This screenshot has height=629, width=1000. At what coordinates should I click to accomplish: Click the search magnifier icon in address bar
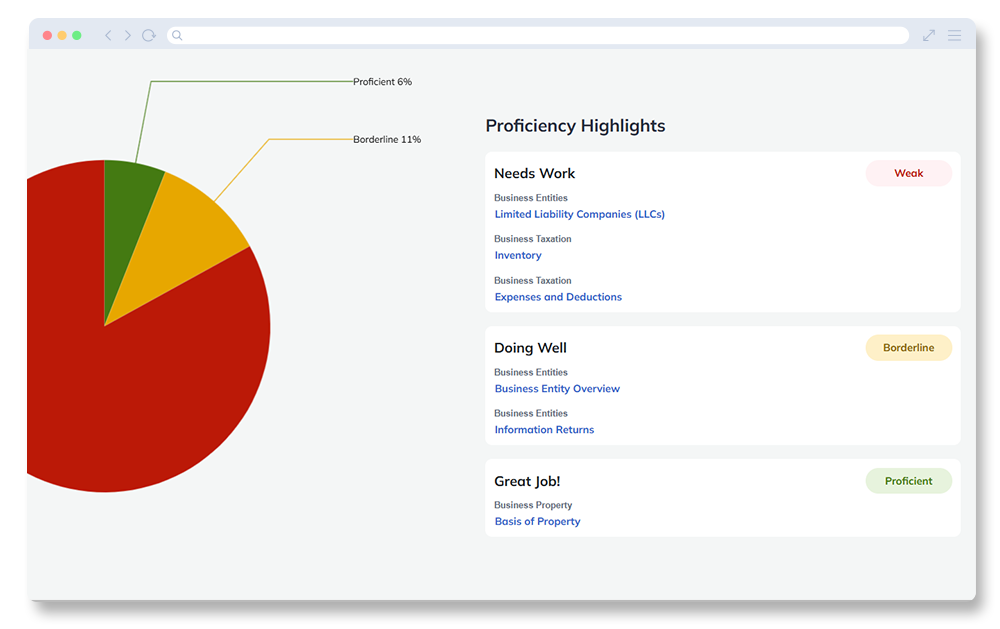(x=178, y=35)
